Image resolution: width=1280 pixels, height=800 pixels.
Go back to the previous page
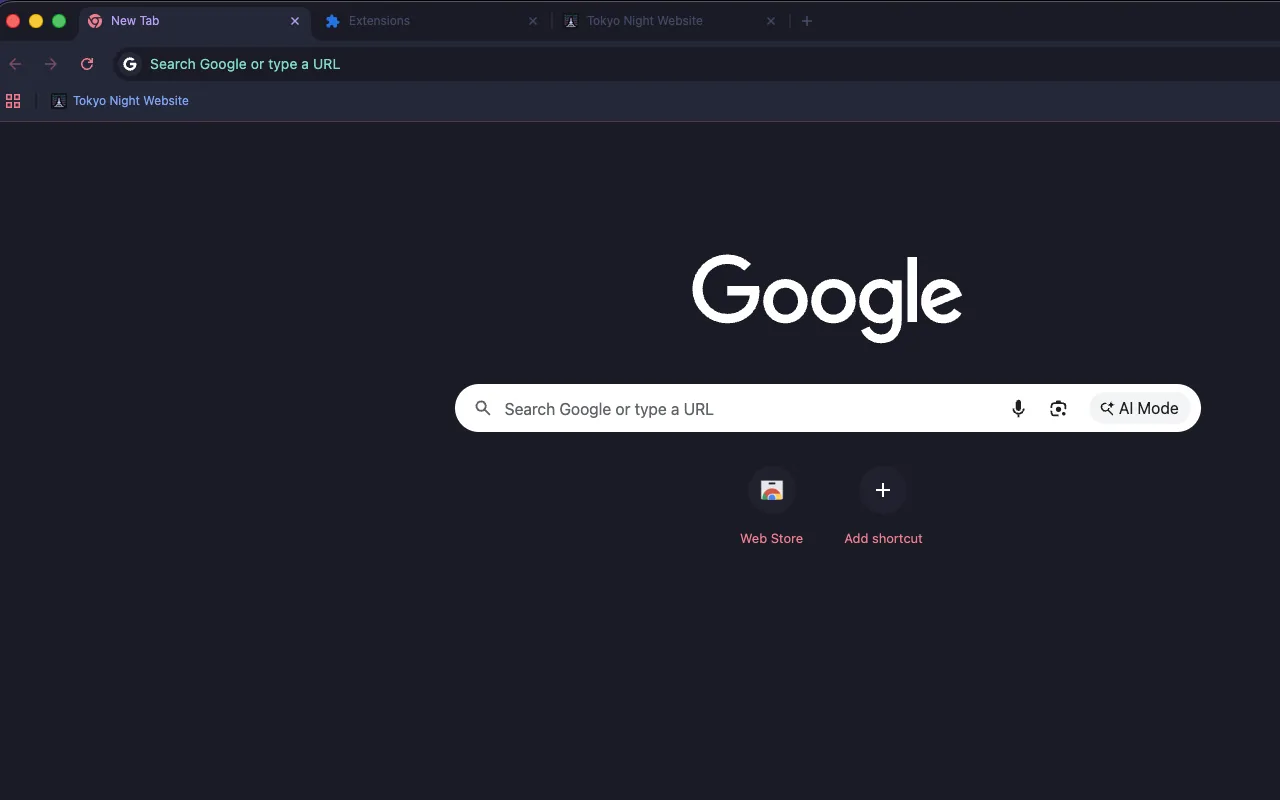tap(15, 64)
